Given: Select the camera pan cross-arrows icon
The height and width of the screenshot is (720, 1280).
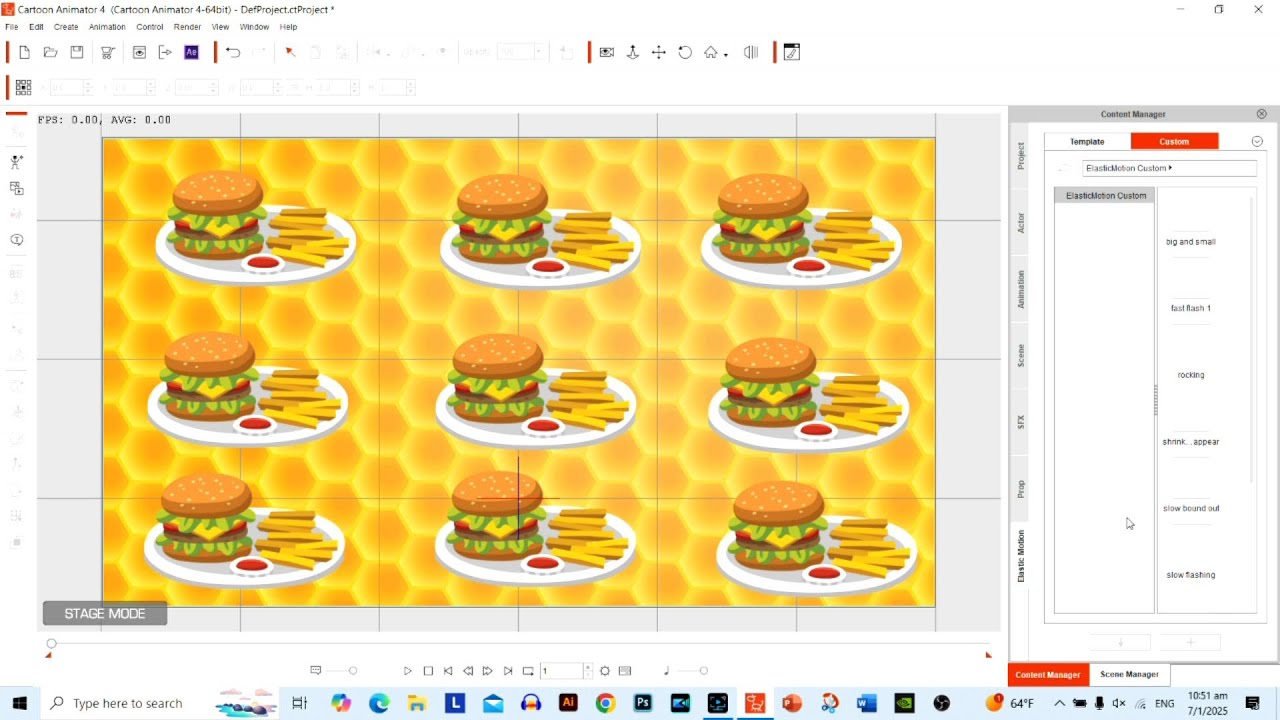Looking at the screenshot, I should (659, 52).
